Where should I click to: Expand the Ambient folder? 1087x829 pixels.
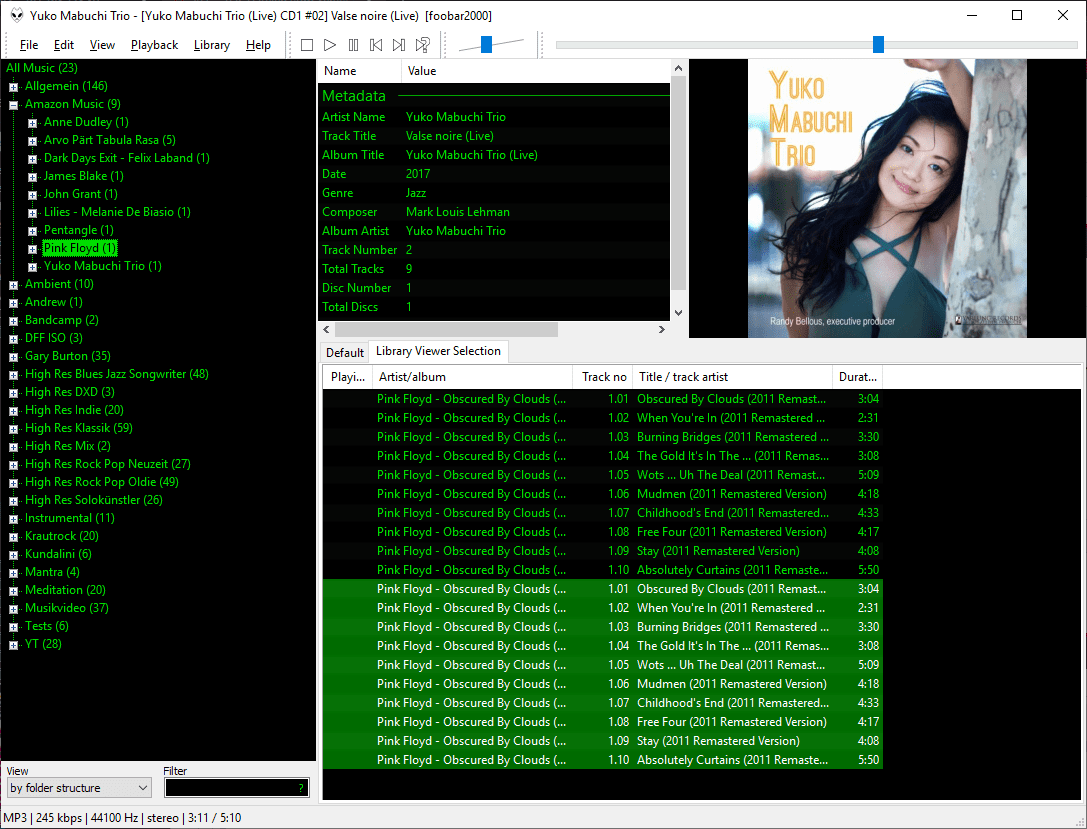[x=13, y=285]
